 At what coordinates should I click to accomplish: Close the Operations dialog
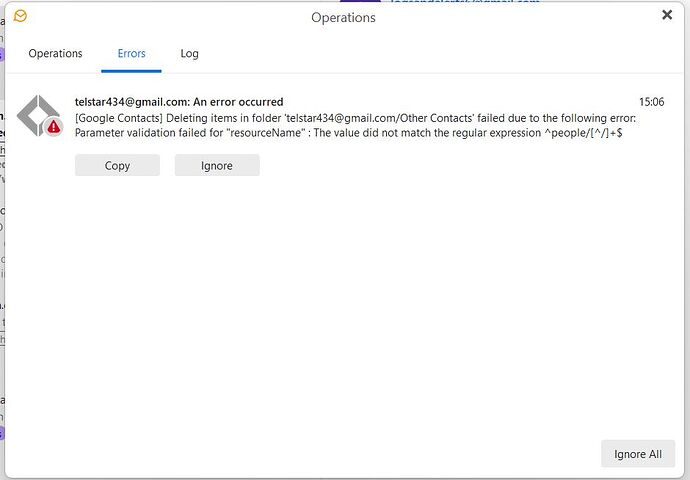[x=667, y=15]
